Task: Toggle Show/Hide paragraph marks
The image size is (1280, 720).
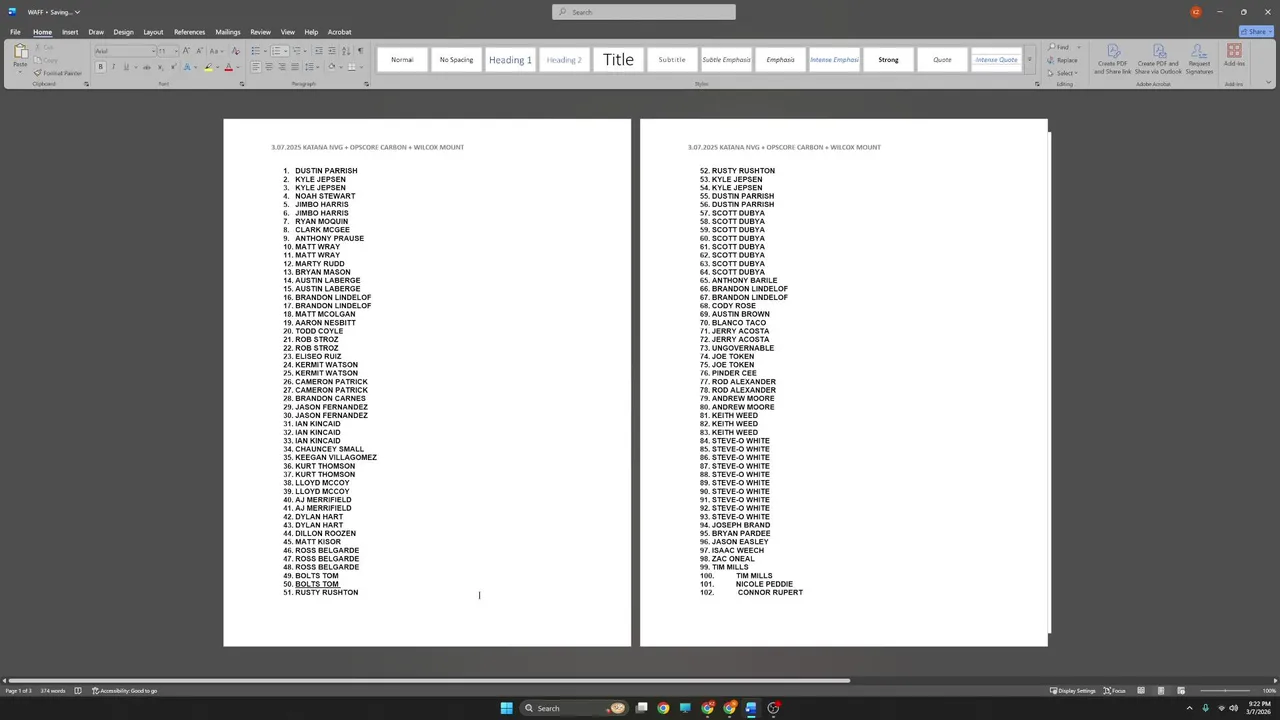Action: click(x=360, y=51)
